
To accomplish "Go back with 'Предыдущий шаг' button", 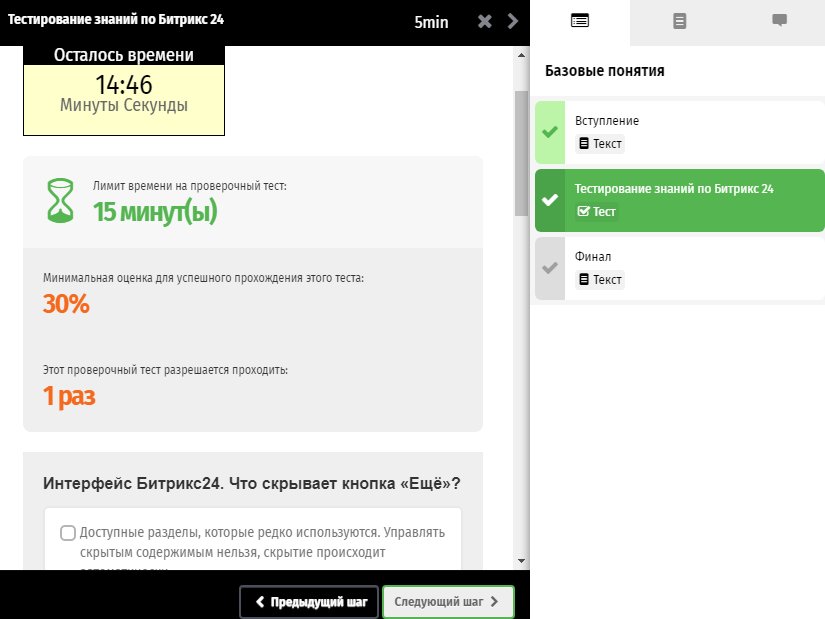I will click(309, 602).
